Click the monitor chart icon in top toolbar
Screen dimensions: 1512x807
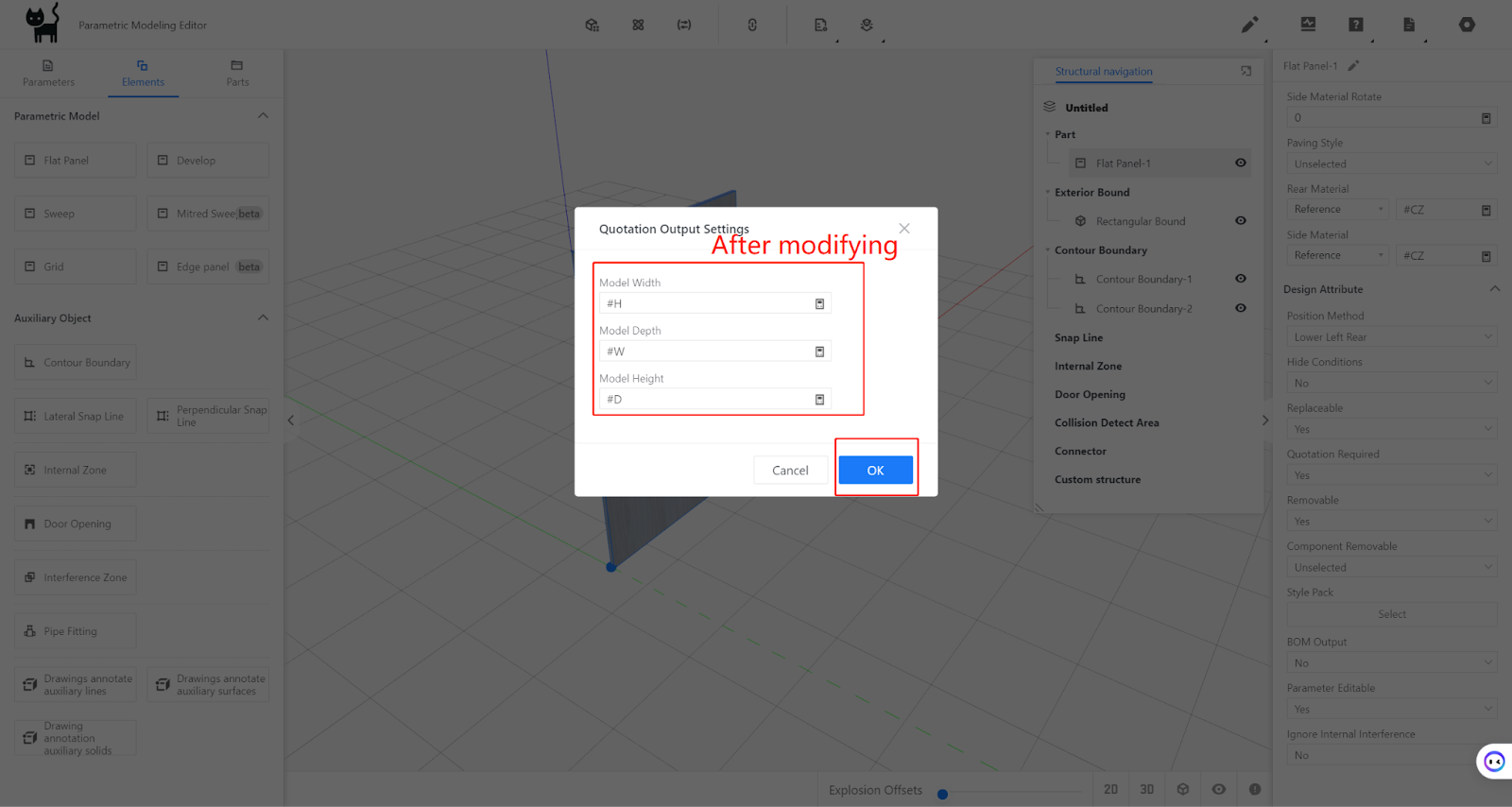pyautogui.click(x=1308, y=25)
